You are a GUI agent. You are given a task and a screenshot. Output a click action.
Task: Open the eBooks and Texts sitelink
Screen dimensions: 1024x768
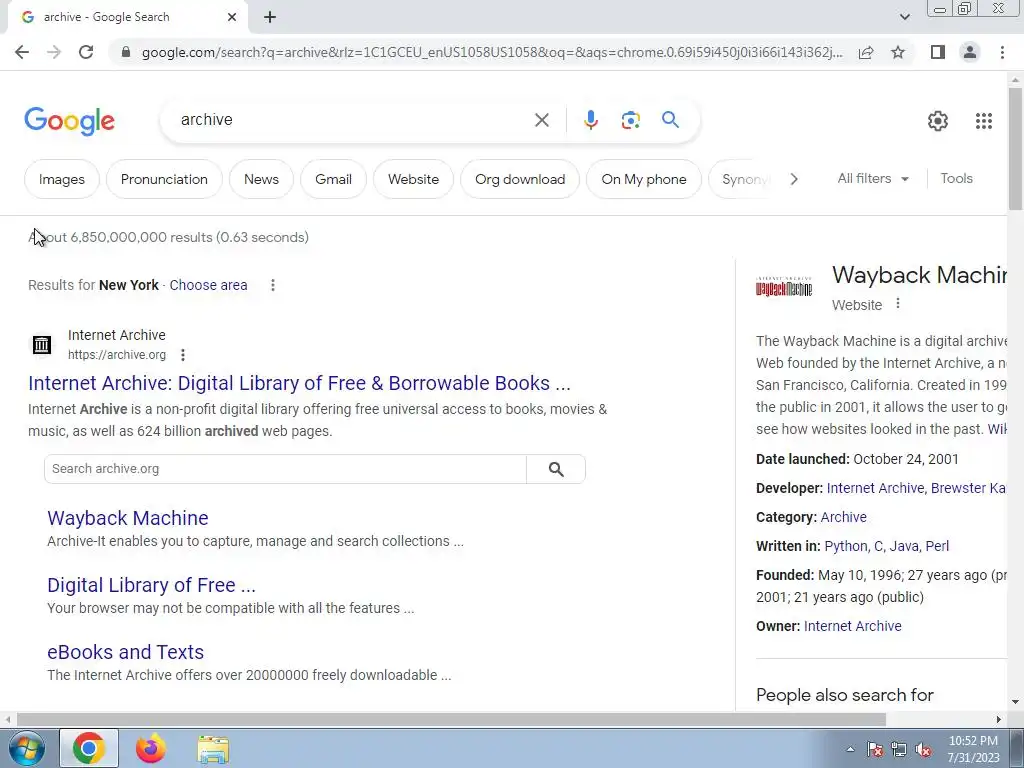click(x=125, y=652)
